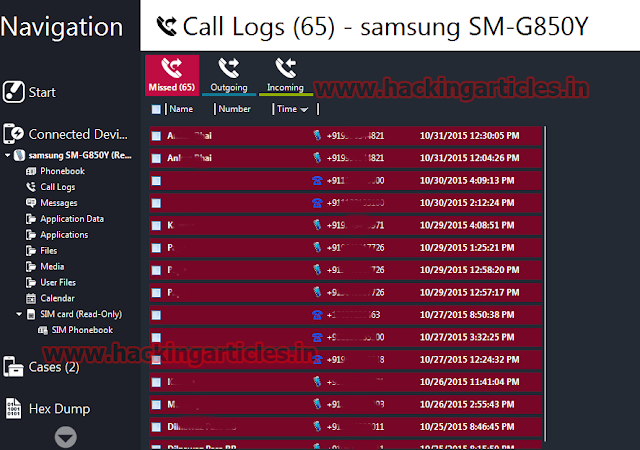The image size is (640, 450).
Task: Open the Hex Dump file icon
Action: pos(13,408)
